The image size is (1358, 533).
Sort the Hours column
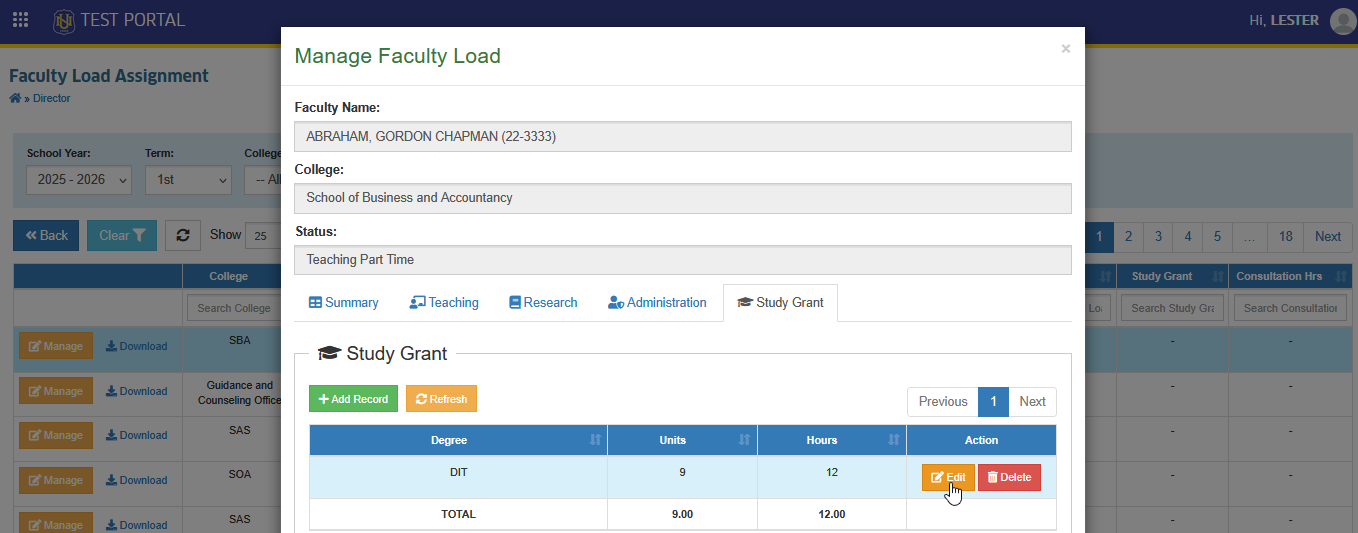(893, 440)
